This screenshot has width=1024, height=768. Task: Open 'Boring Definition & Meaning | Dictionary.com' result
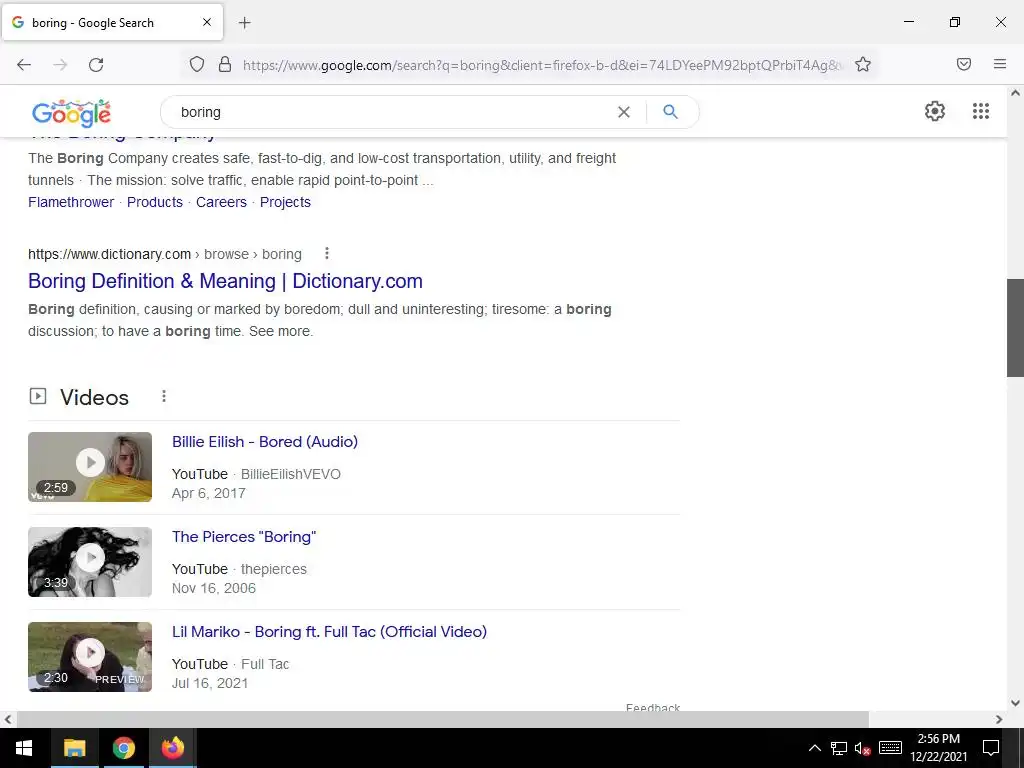225,281
